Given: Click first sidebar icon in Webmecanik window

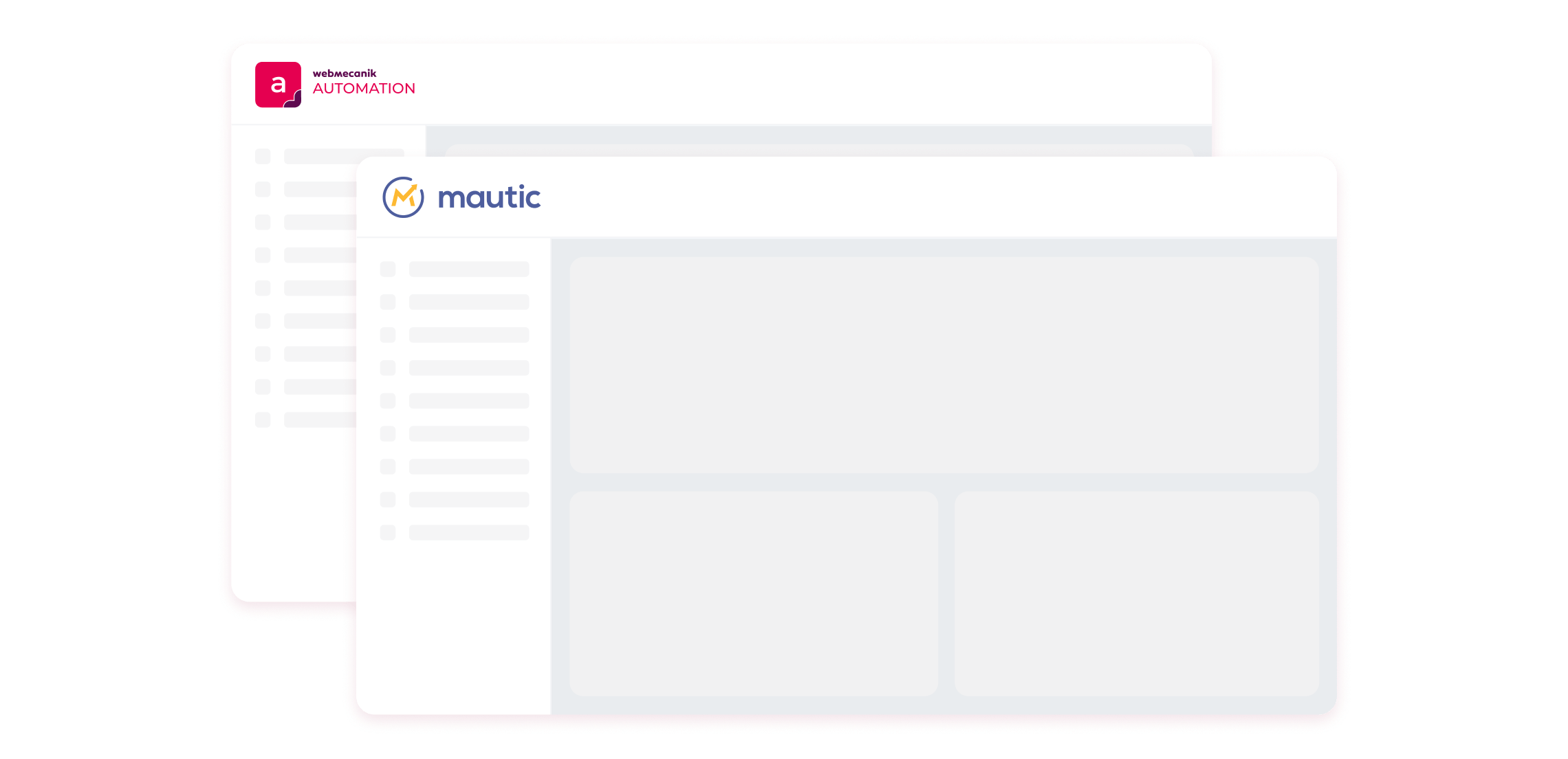Looking at the screenshot, I should (263, 156).
